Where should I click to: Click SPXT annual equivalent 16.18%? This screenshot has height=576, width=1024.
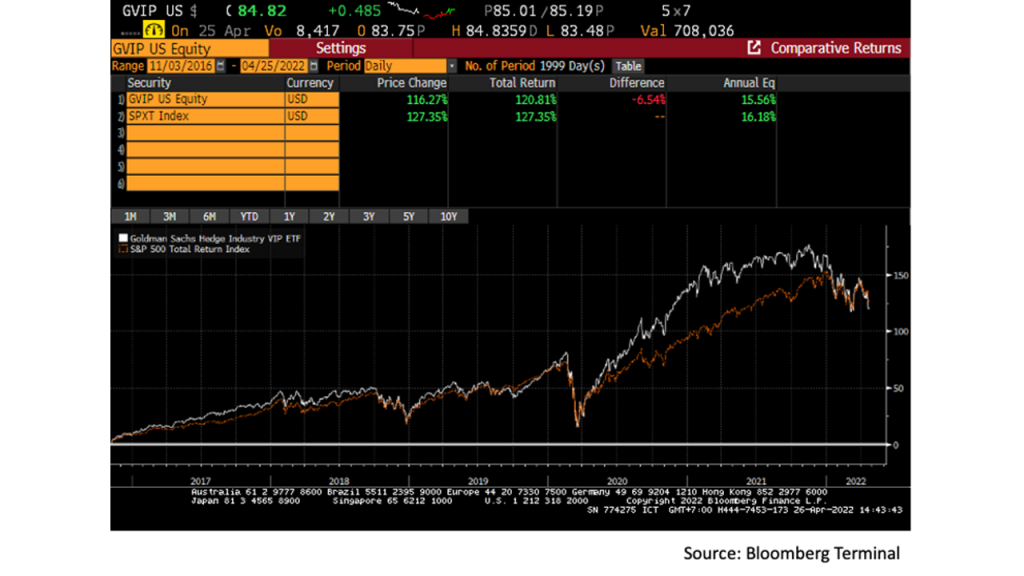tap(758, 117)
